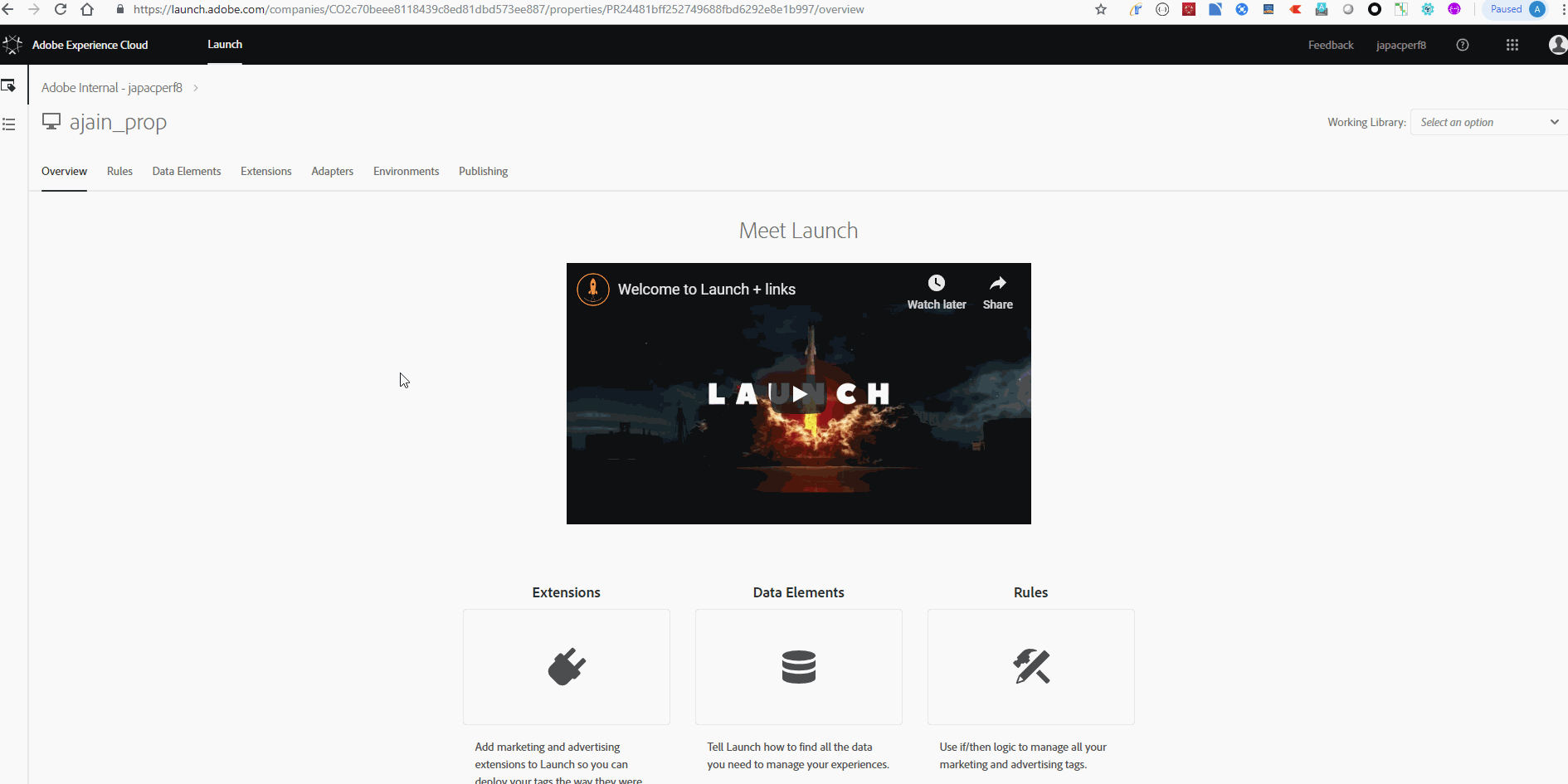Click the list icon in left sidebar
The height and width of the screenshot is (784, 1568).
coord(8,124)
